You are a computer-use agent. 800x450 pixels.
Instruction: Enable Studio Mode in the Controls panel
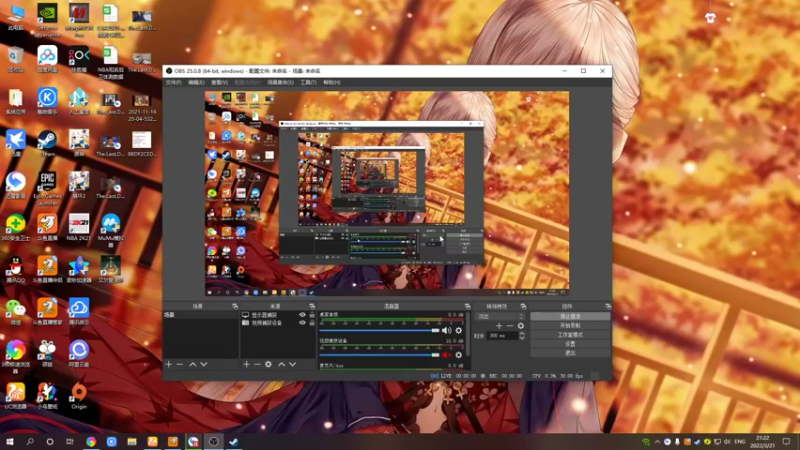(570, 335)
